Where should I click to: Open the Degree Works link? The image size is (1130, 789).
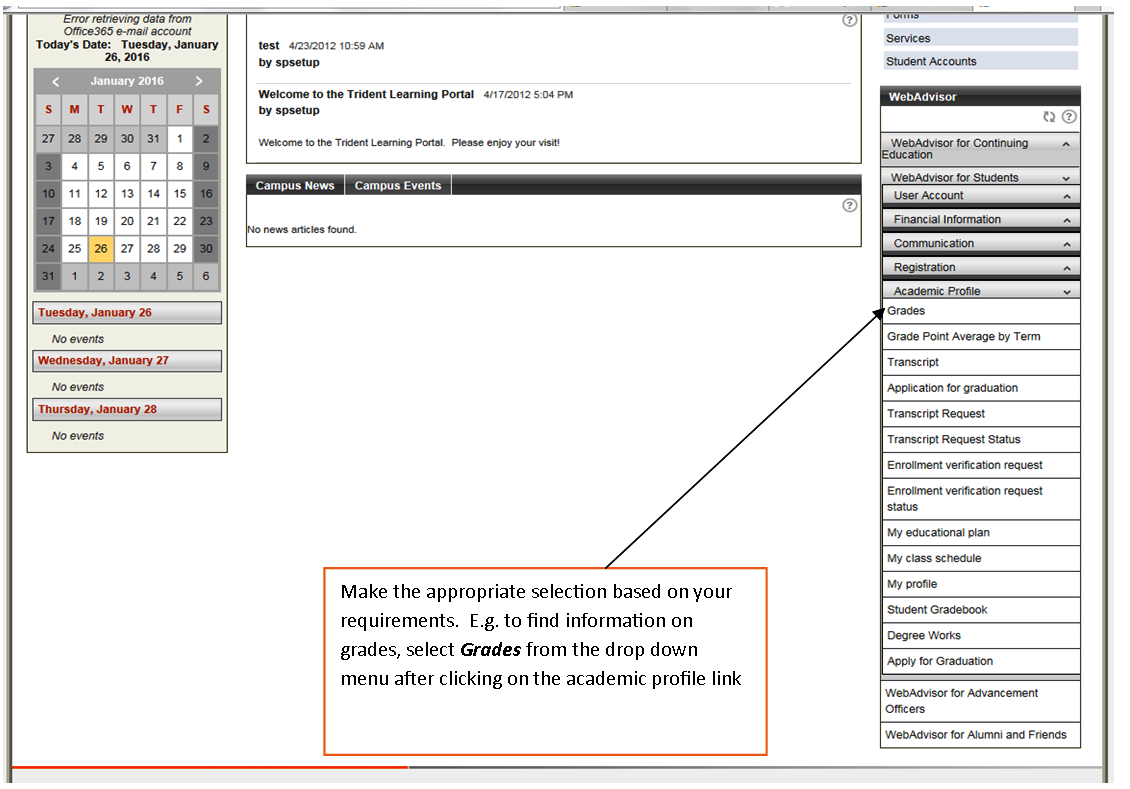(x=923, y=635)
